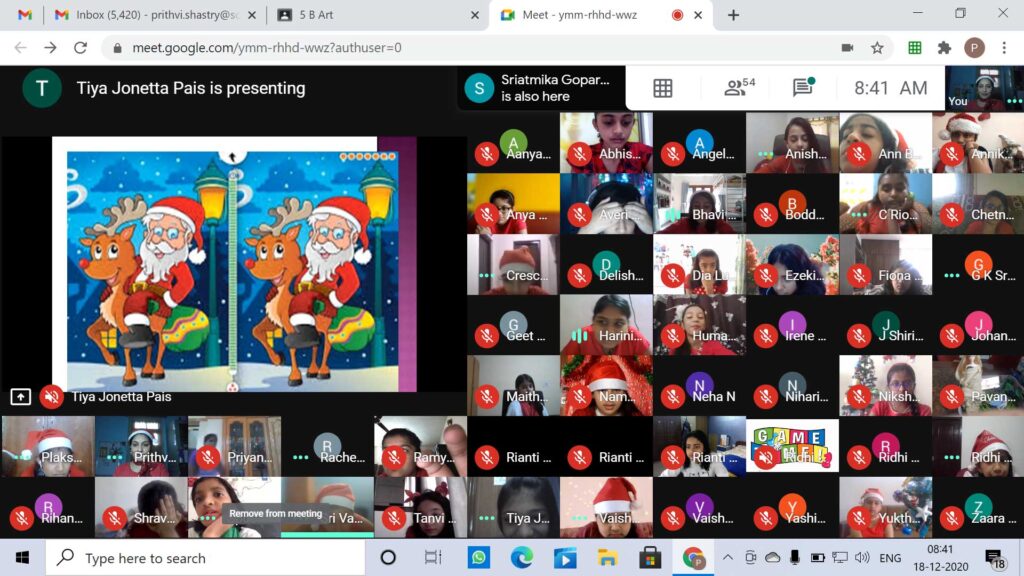Switch to the 5 B Art tab
This screenshot has width=1024, height=576.
point(377,14)
